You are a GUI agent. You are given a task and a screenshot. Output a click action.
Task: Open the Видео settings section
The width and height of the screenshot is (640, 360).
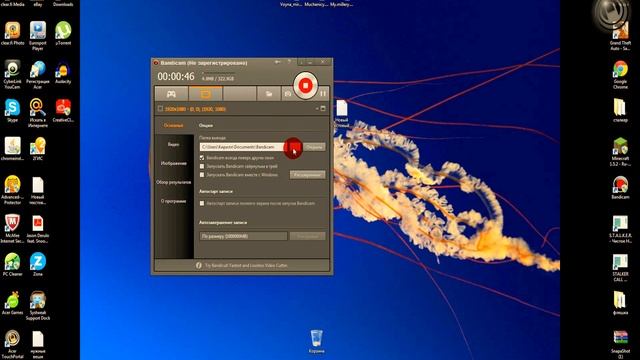(x=173, y=144)
